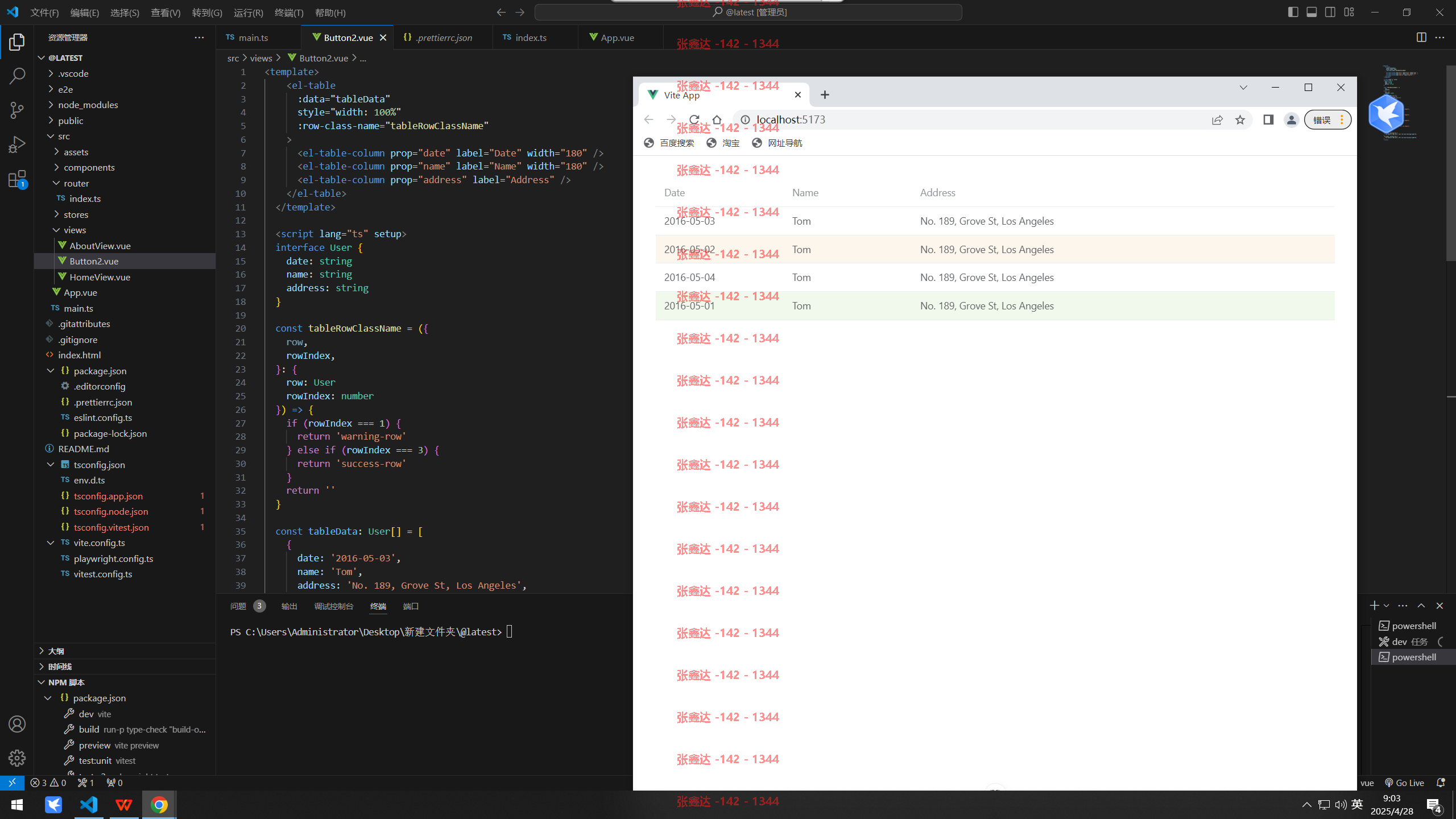Open the Extensions view
Screen dimensions: 1456x819
[x=17, y=179]
